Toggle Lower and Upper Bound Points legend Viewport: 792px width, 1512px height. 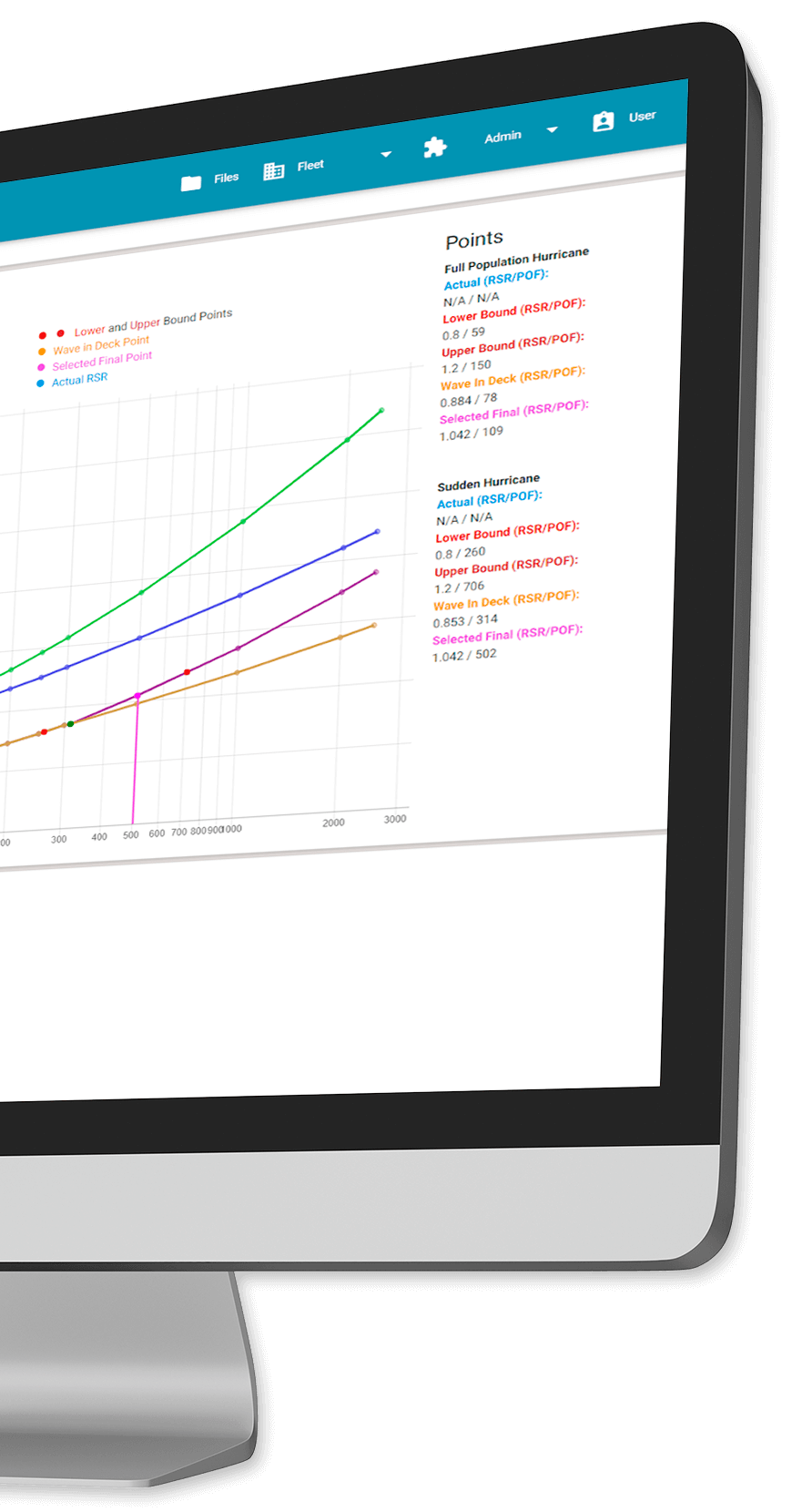(x=153, y=322)
